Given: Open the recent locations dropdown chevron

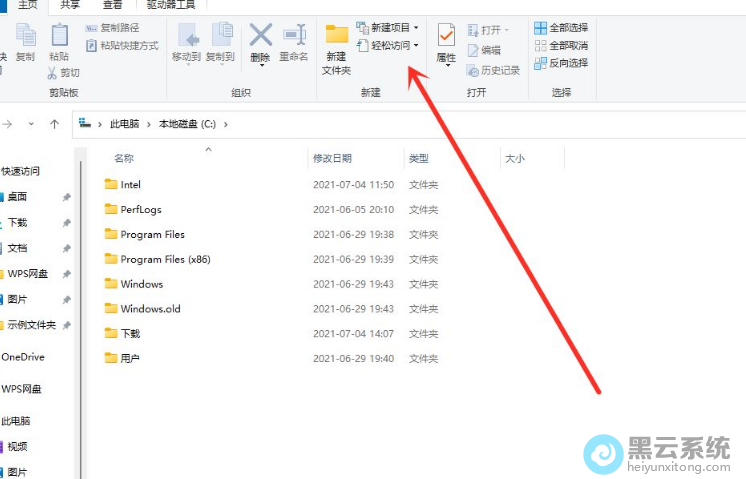Looking at the screenshot, I should pyautogui.click(x=31, y=124).
